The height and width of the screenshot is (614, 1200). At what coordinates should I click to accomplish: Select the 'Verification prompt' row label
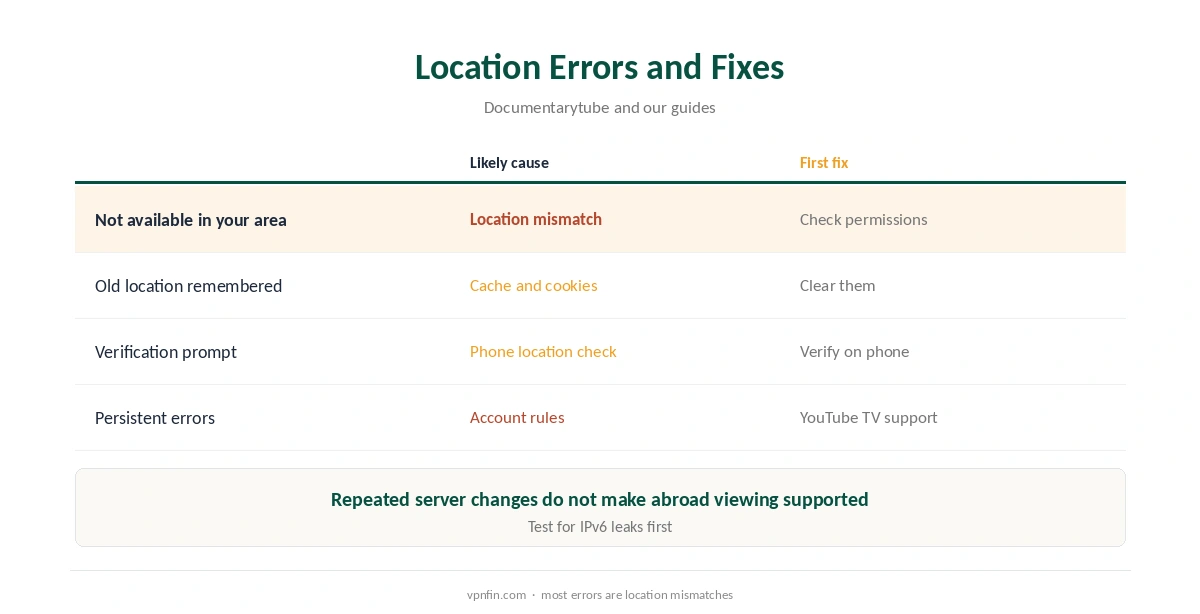point(166,352)
